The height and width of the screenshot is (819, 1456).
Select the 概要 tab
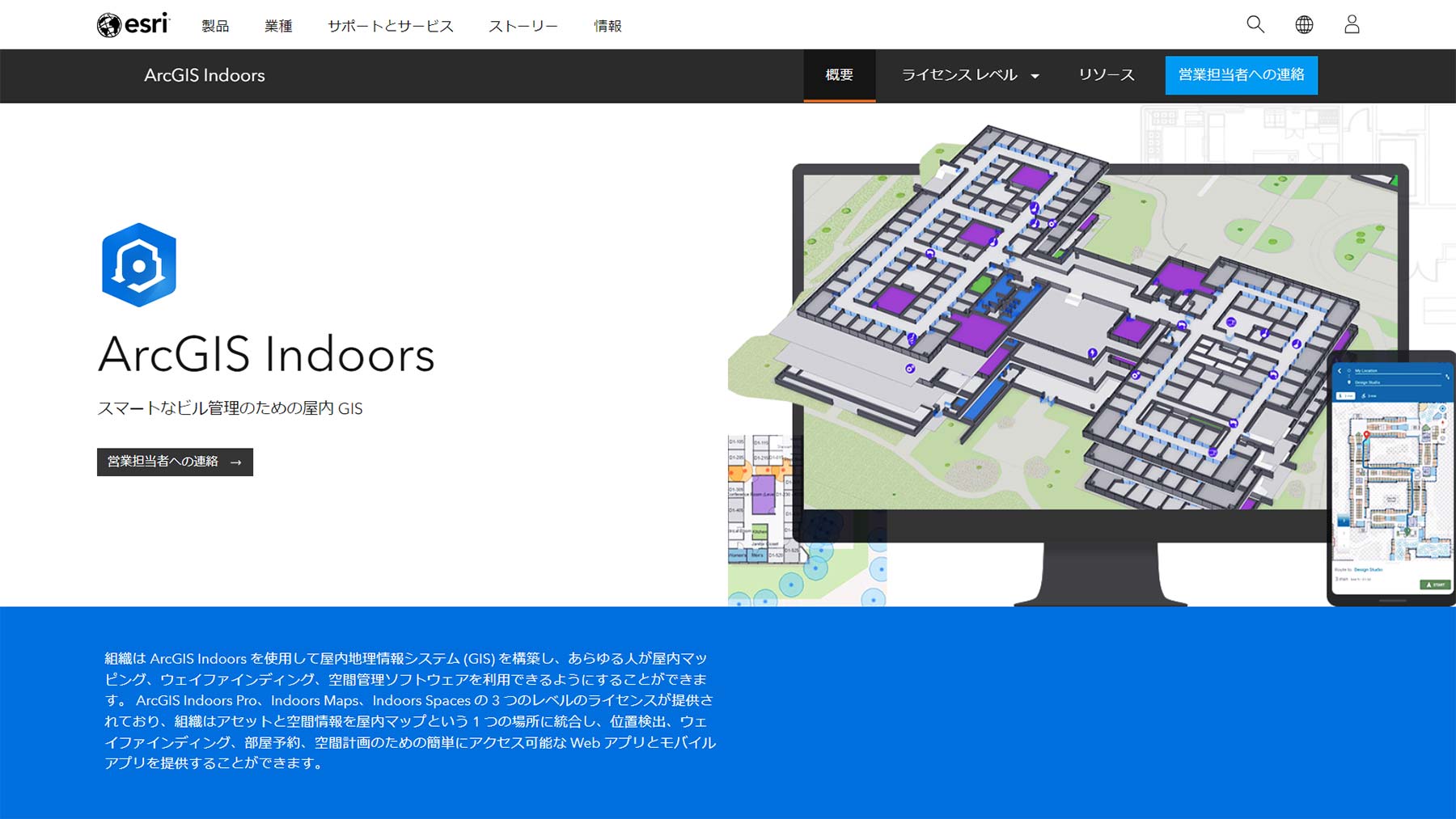point(840,75)
